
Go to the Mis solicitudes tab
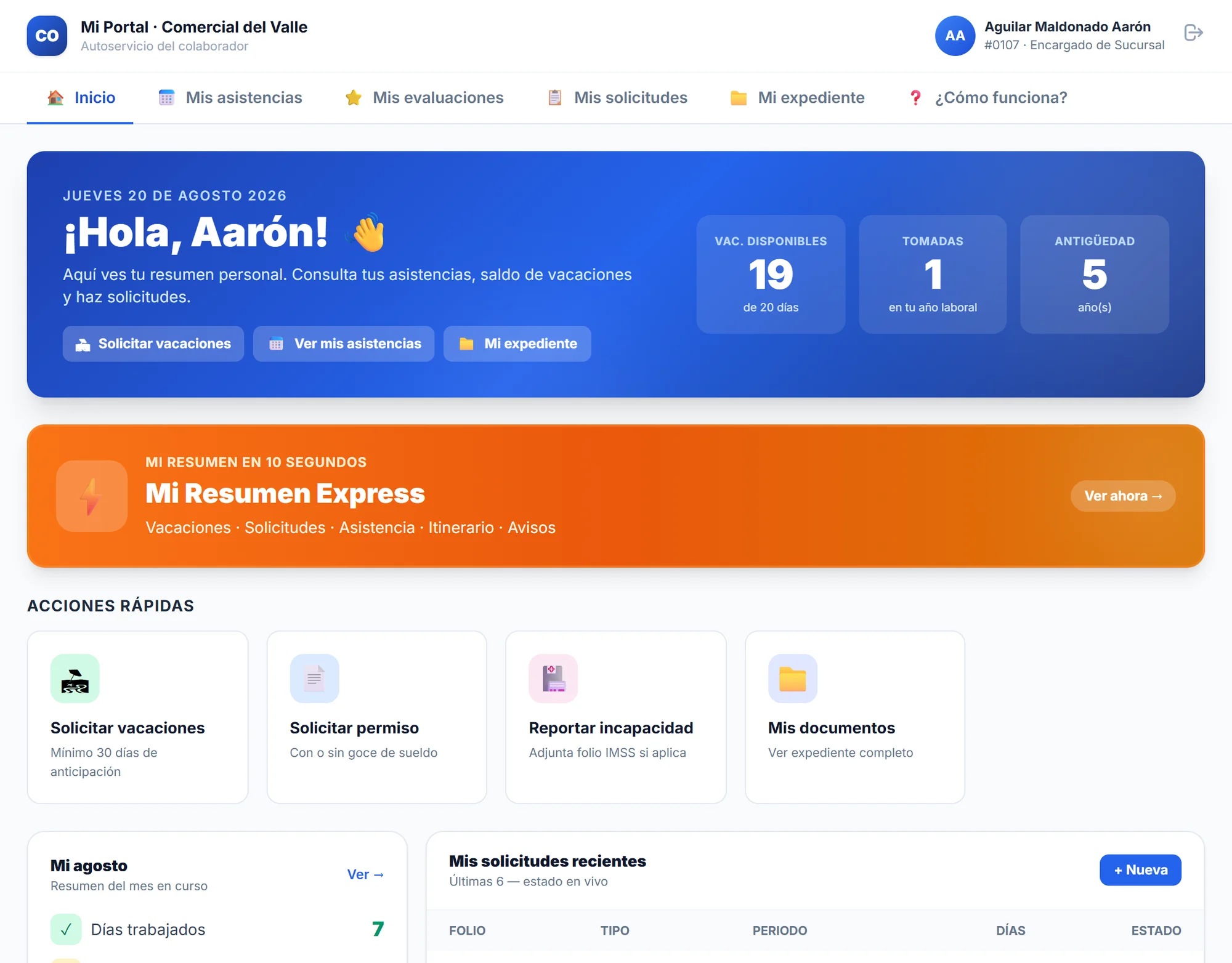point(617,97)
